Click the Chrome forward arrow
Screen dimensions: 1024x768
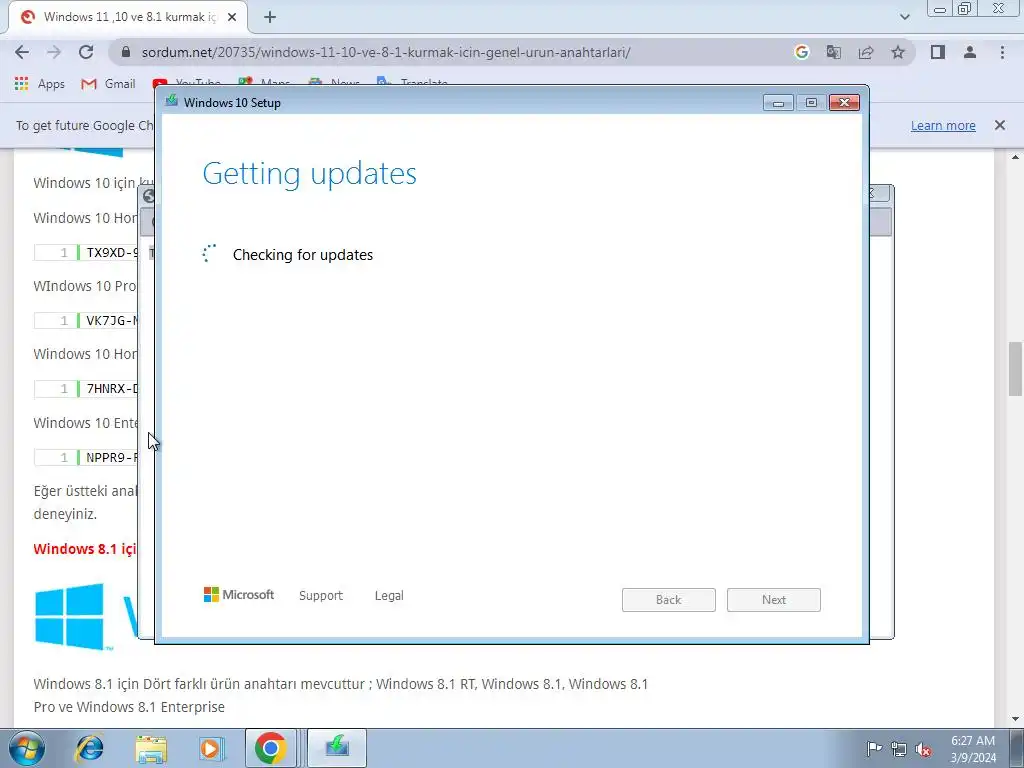click(x=54, y=52)
